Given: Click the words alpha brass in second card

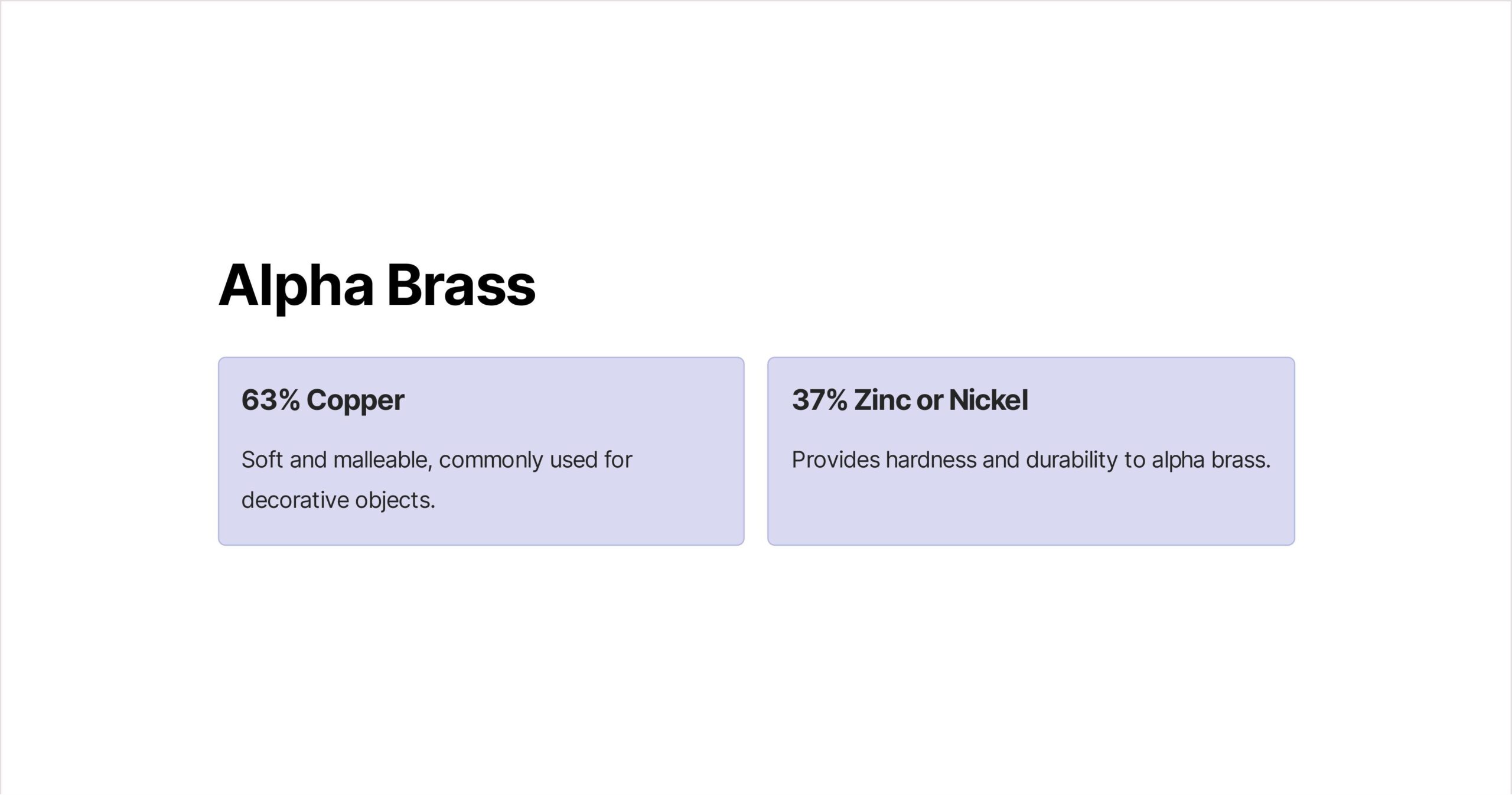Looking at the screenshot, I should (1211, 460).
